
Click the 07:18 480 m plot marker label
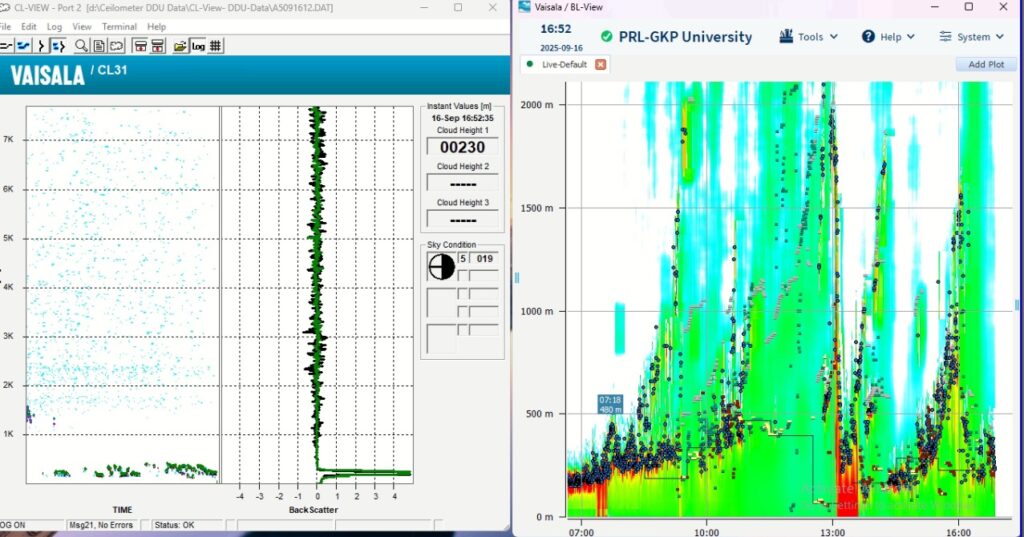(610, 404)
